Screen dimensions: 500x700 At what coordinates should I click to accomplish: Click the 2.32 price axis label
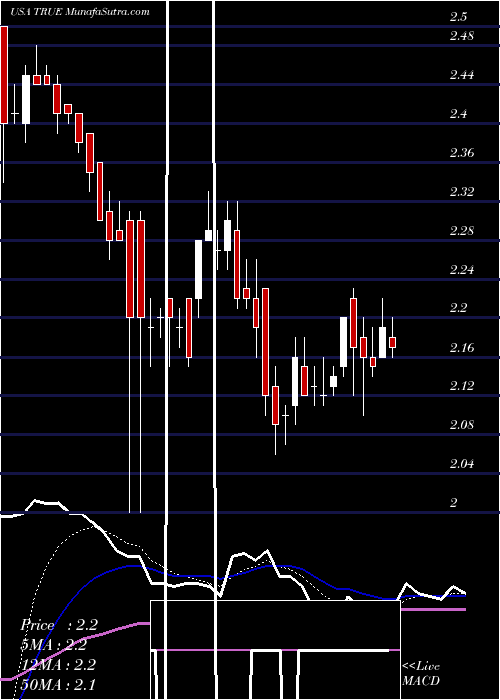tap(462, 192)
